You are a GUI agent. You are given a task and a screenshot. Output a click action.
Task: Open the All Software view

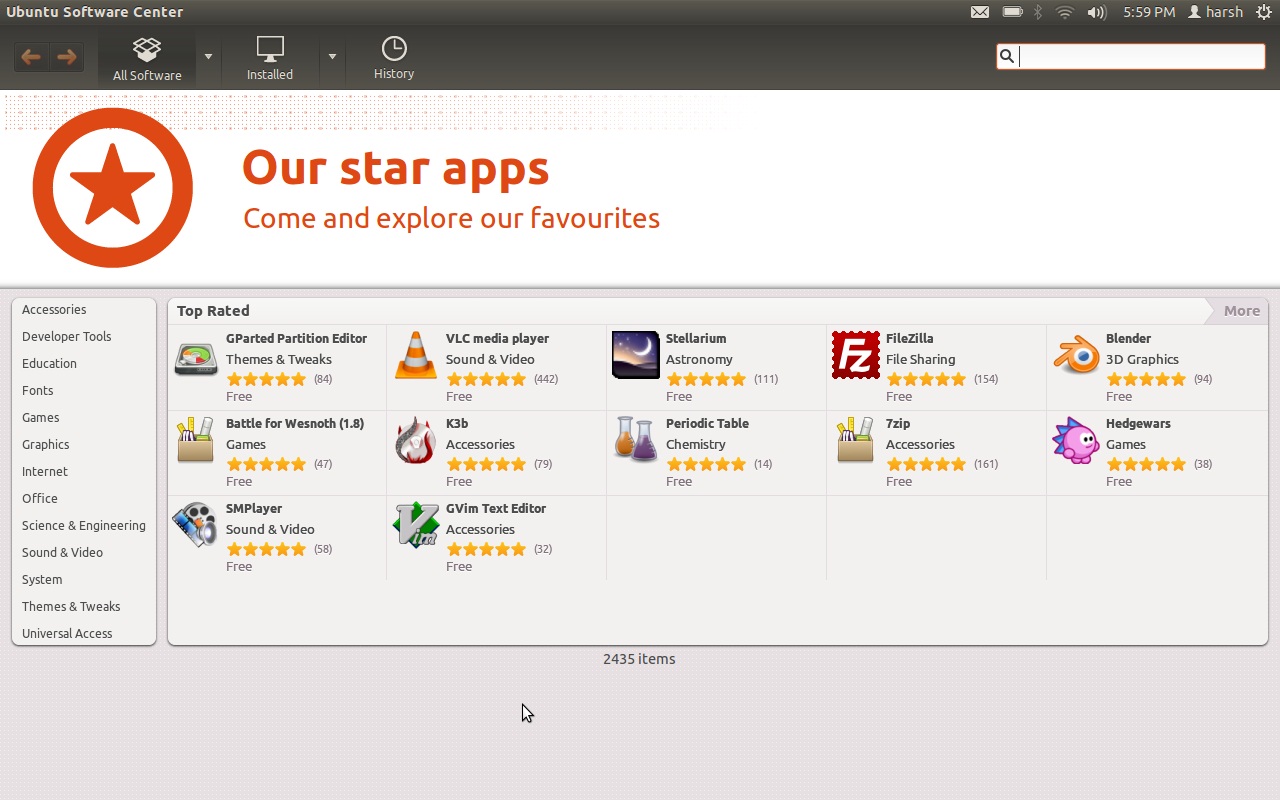147,59
